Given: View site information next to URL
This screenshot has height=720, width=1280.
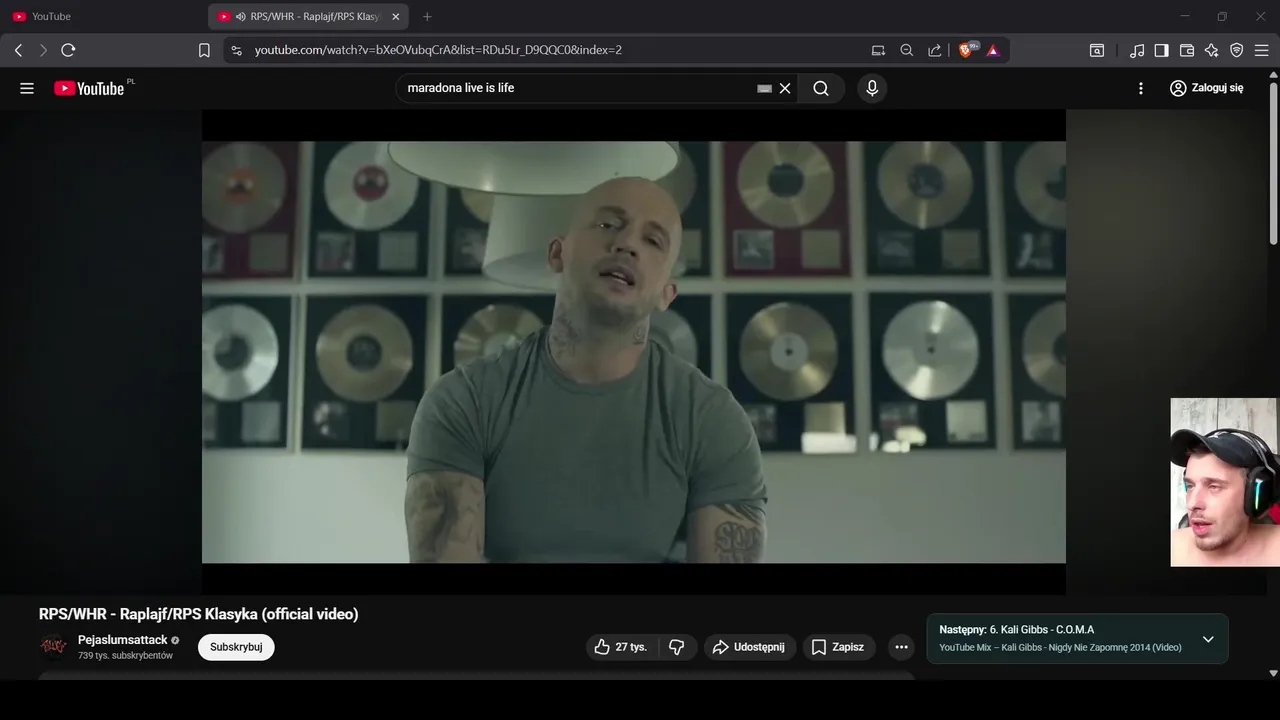Looking at the screenshot, I should click(x=236, y=50).
